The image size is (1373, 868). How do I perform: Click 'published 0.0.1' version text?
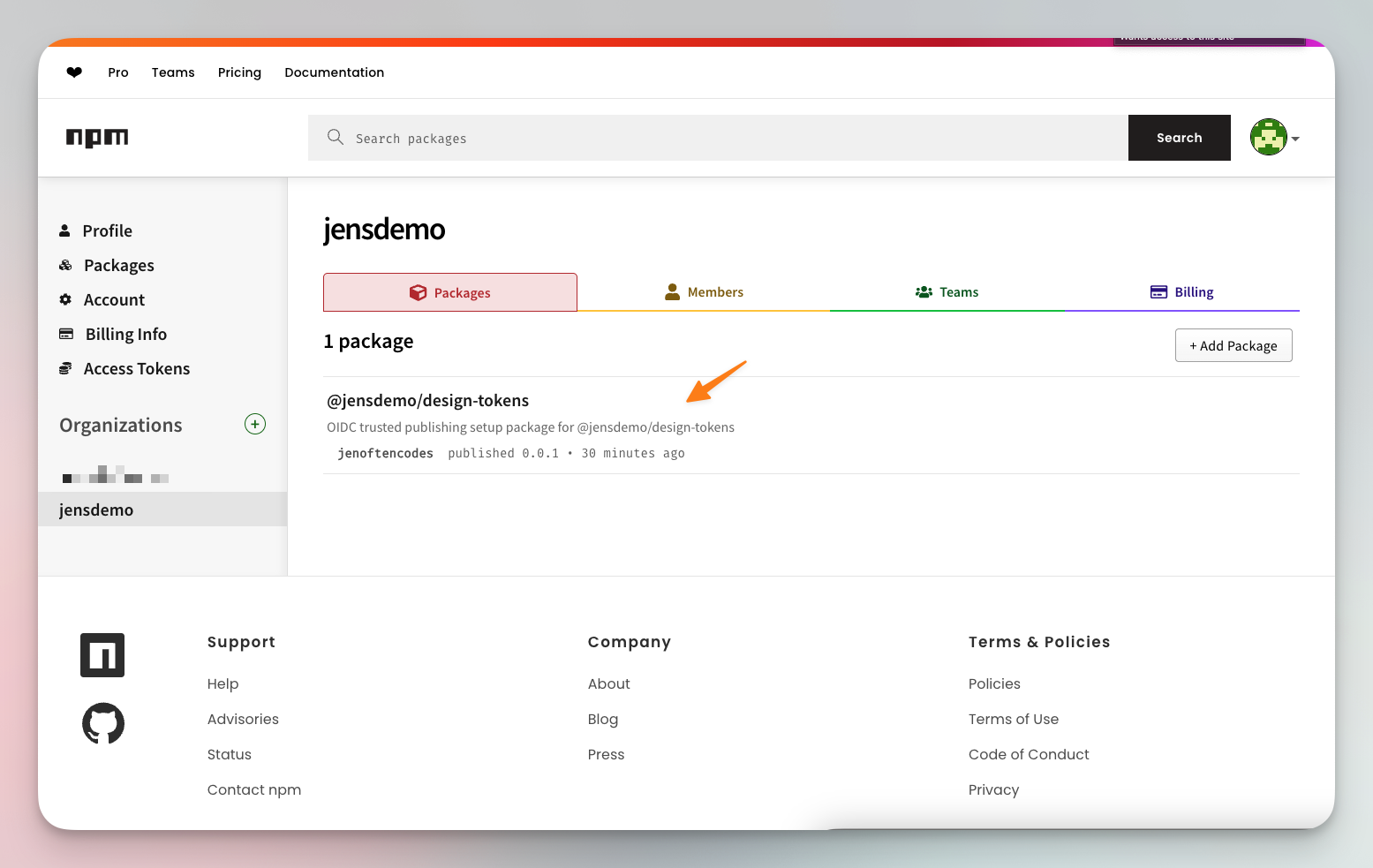coord(503,453)
